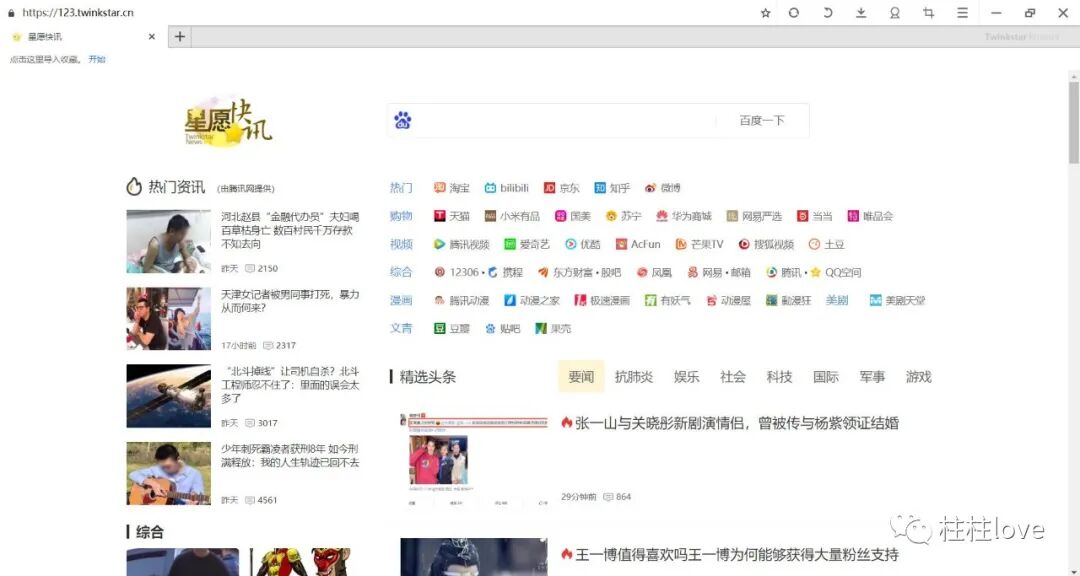The image size is (1080, 576).
Task: Click the screenshot crop icon
Action: pos(928,13)
